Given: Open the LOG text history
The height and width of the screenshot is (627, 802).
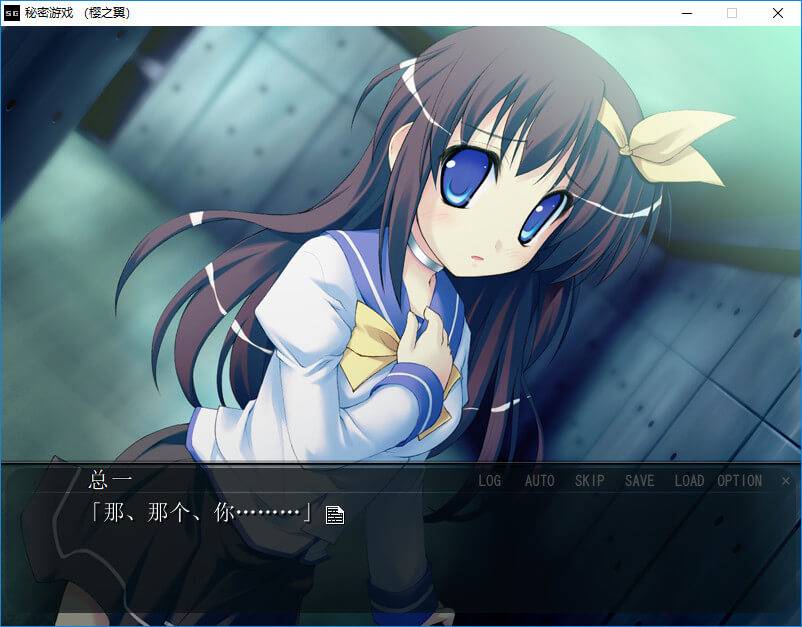Looking at the screenshot, I should point(489,481).
